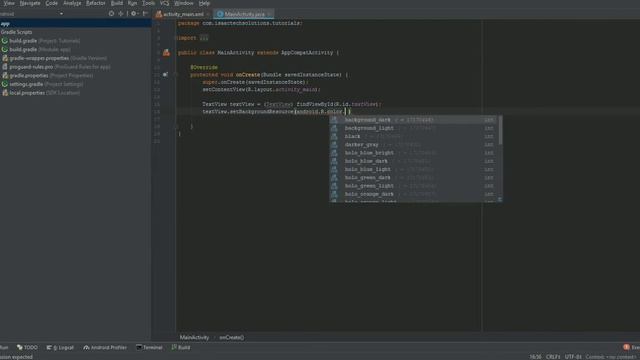Click the autocomplete popup scrollbar thumb
This screenshot has width=640, height=360.
500,131
